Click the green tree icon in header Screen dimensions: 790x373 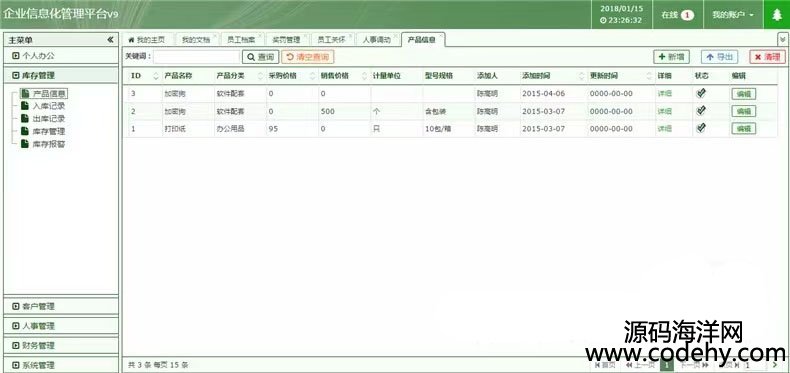pyautogui.click(x=777, y=15)
